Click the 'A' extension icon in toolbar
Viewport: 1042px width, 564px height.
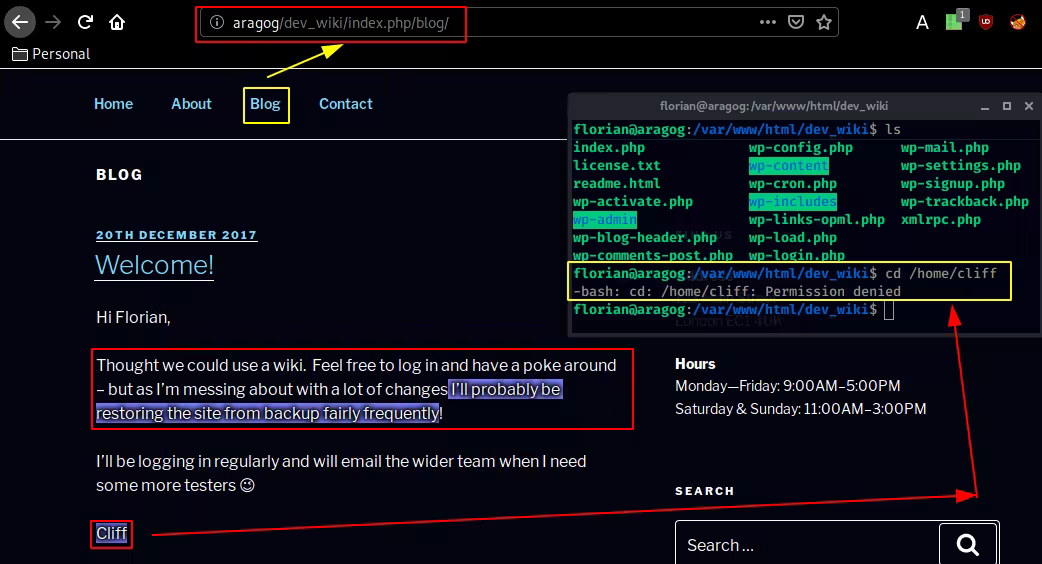click(x=922, y=22)
